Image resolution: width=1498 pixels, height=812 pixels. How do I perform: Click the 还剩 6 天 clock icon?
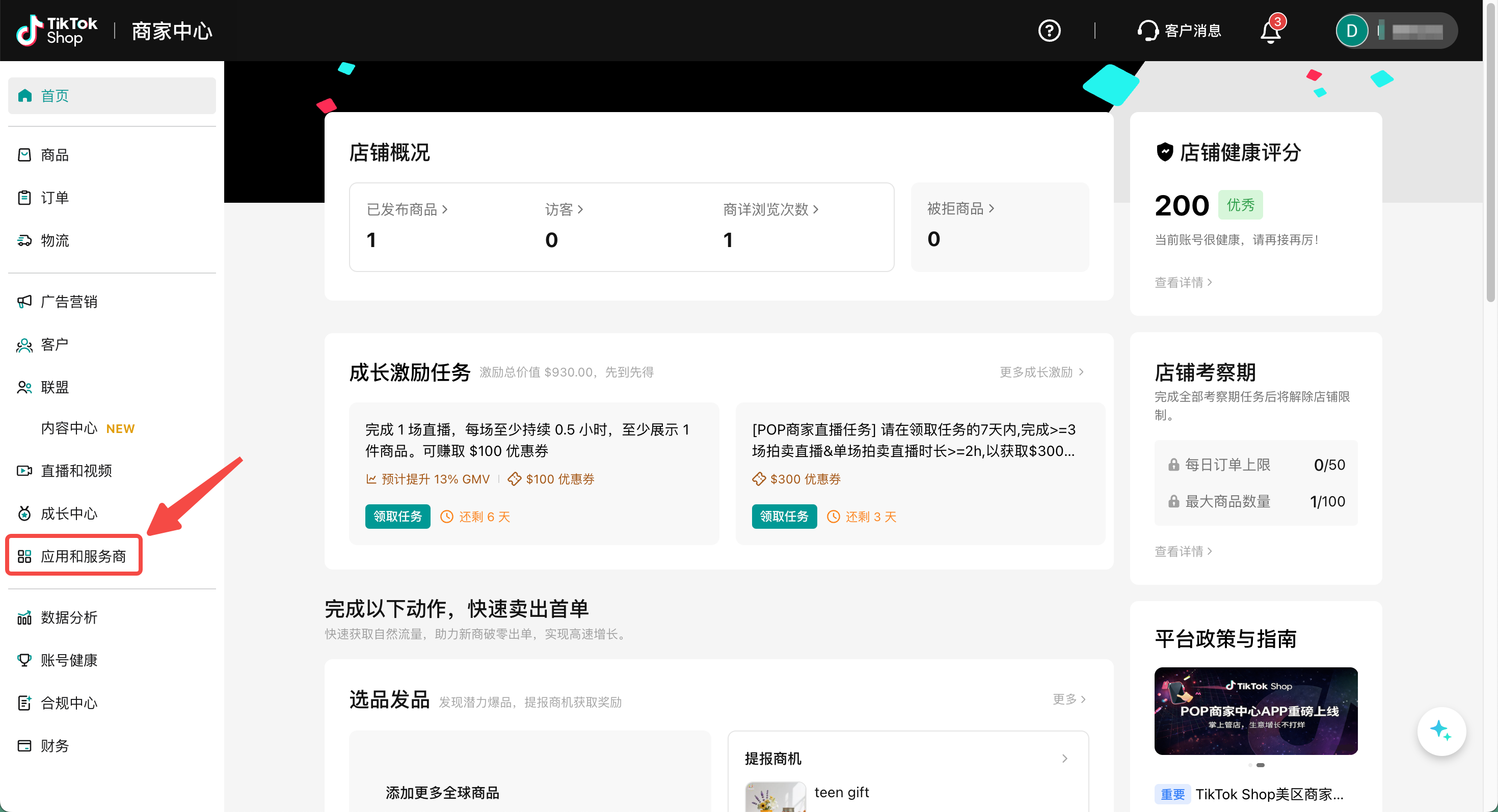447,516
